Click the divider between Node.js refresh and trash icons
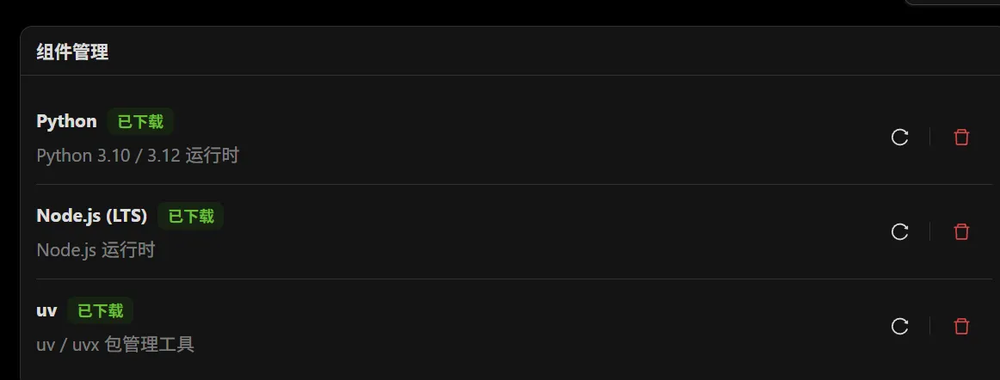The image size is (1000, 380). [x=930, y=231]
